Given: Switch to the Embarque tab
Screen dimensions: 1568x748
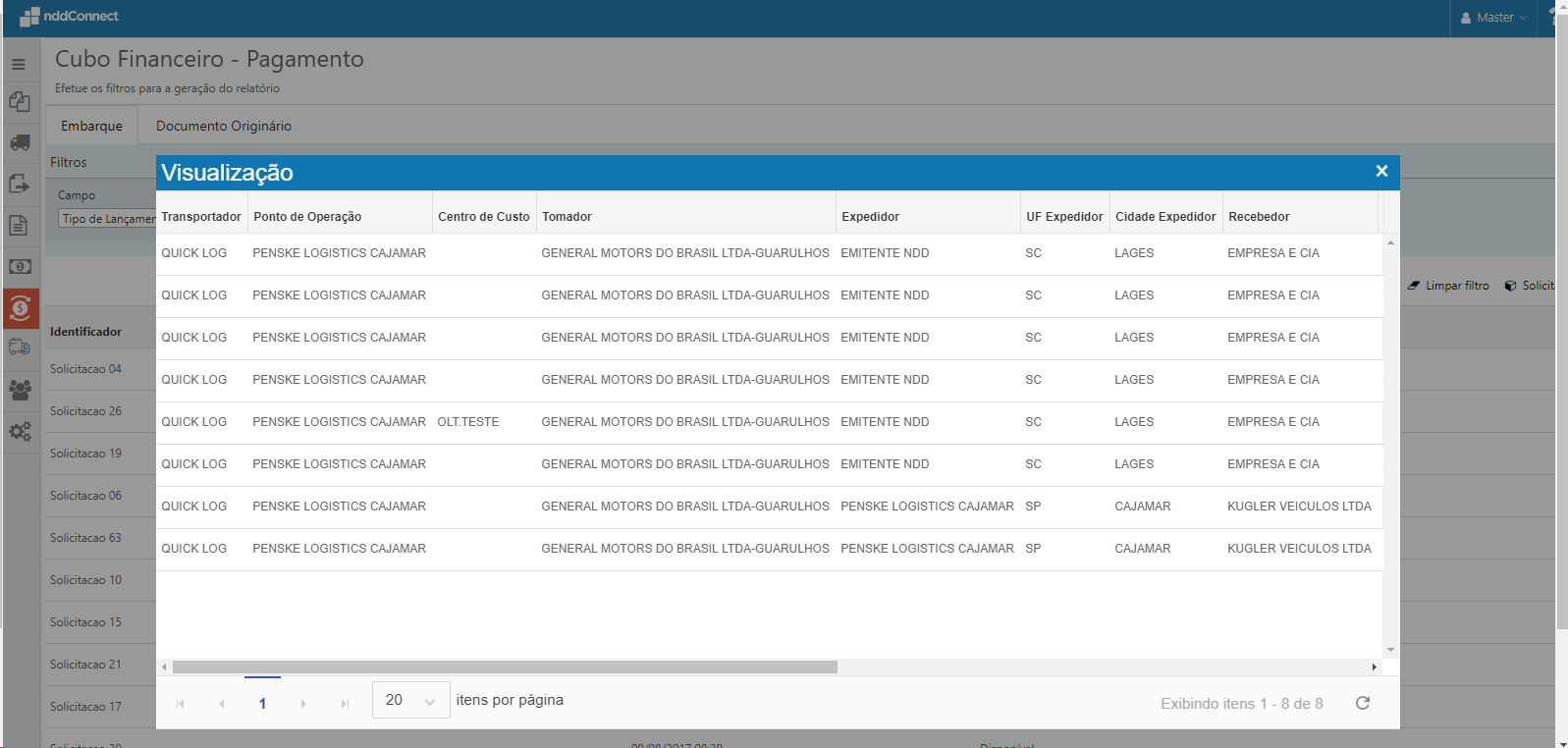Looking at the screenshot, I should pyautogui.click(x=91, y=126).
